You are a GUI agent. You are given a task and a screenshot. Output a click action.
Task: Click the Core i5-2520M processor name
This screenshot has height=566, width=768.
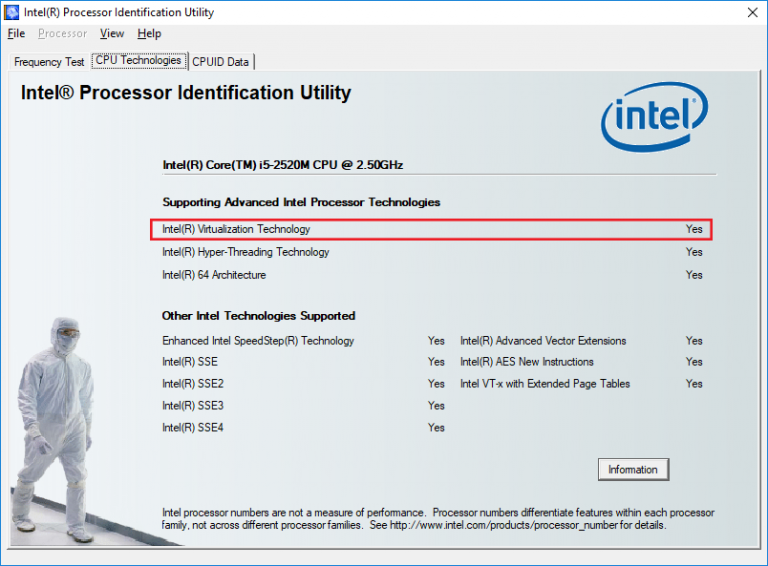coord(282,165)
